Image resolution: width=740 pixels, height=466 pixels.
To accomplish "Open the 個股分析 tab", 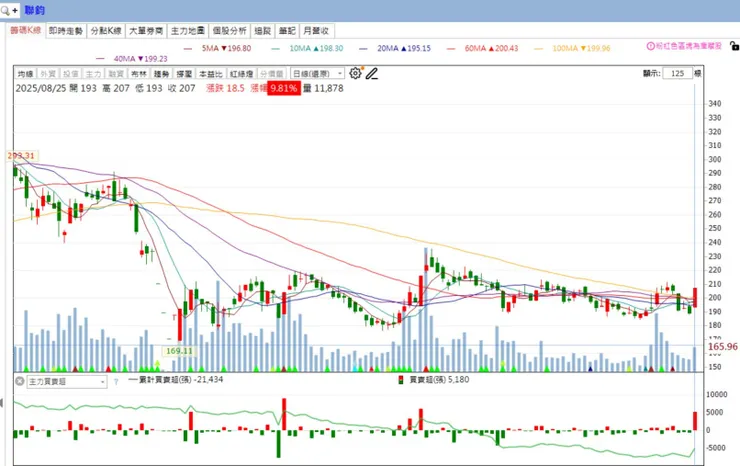I will tap(229, 31).
